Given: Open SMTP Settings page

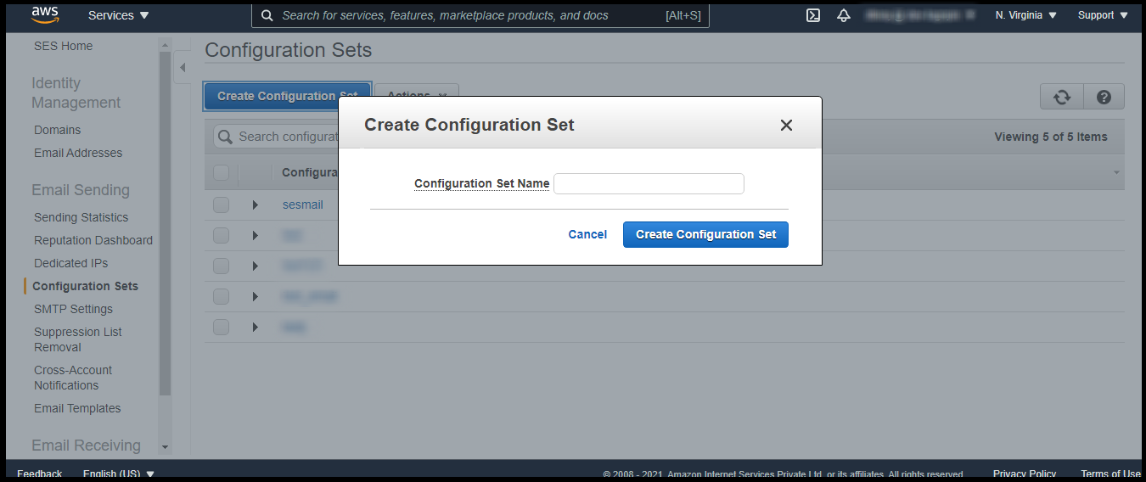Looking at the screenshot, I should tap(73, 309).
